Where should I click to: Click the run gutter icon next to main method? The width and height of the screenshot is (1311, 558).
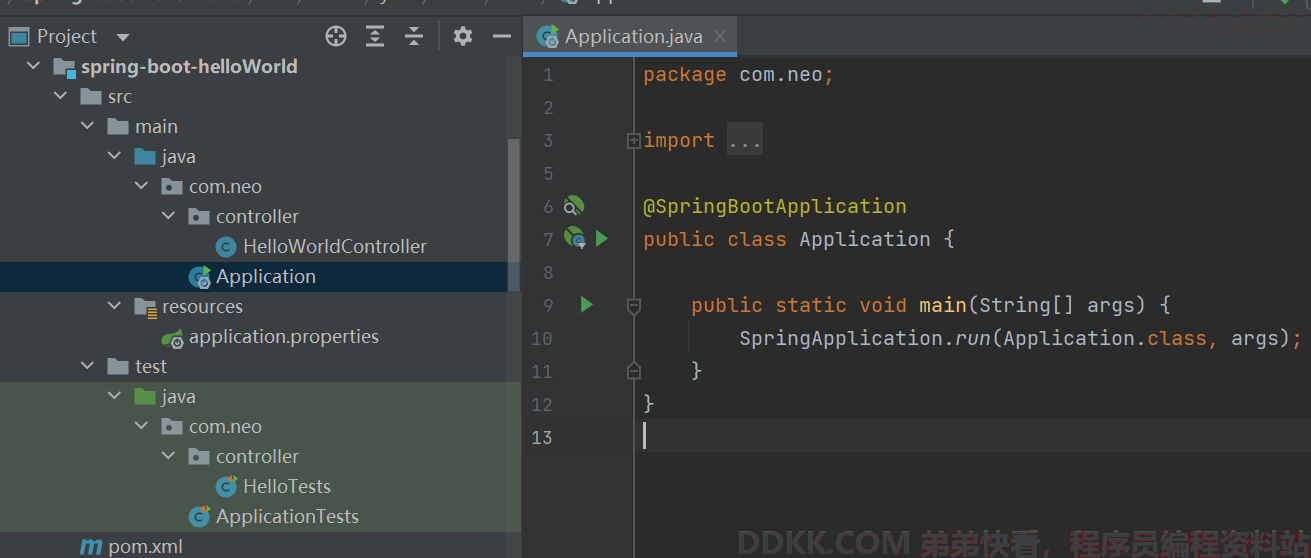587,304
